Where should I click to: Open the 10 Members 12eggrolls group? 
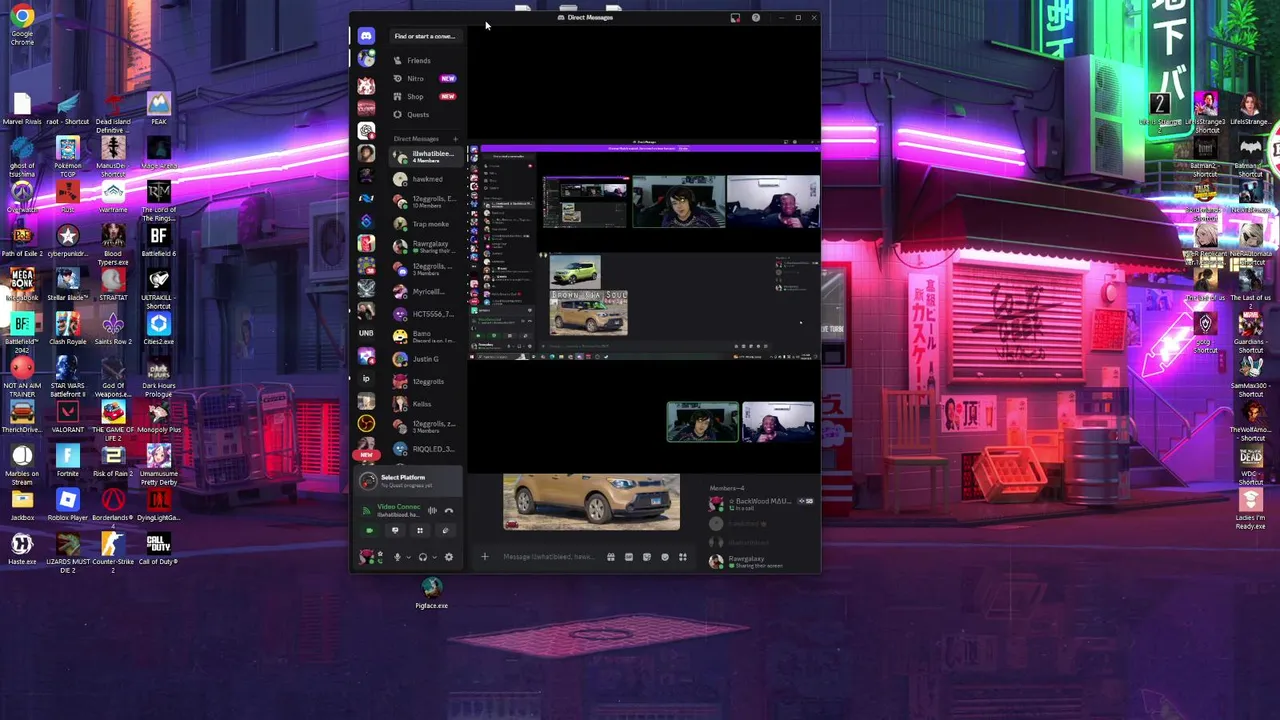[427, 201]
